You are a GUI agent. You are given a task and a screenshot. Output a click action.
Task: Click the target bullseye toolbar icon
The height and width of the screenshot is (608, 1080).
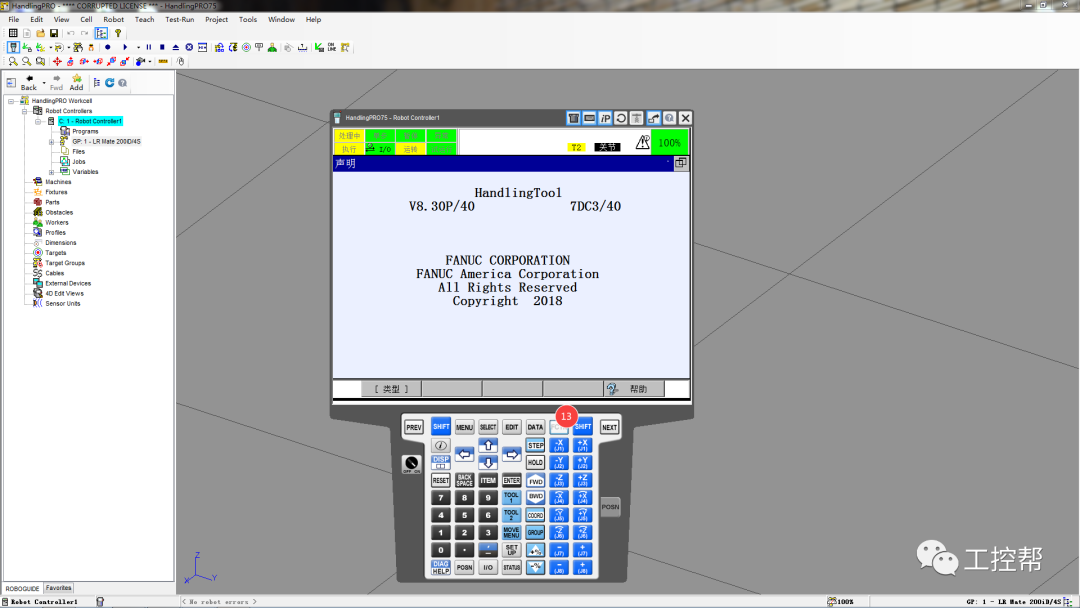click(246, 48)
